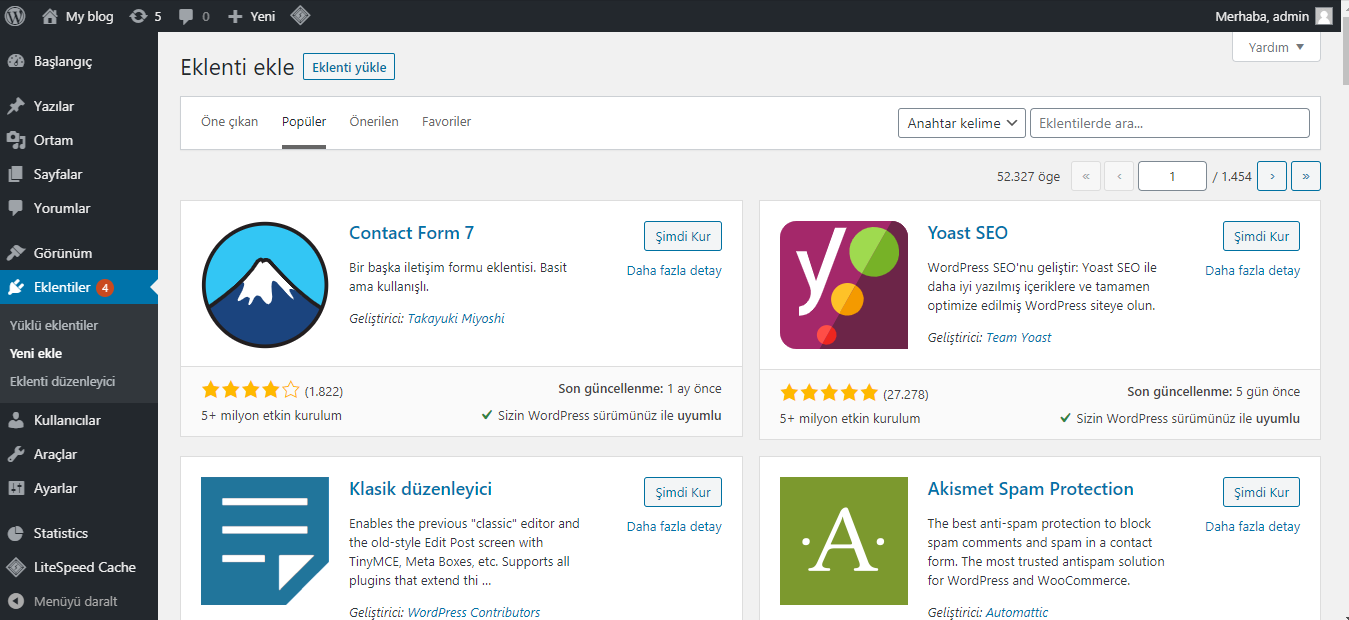1349x620 pixels.
Task: Install Akismet Spam Protection with Şimdi Kur
Action: 1262,492
